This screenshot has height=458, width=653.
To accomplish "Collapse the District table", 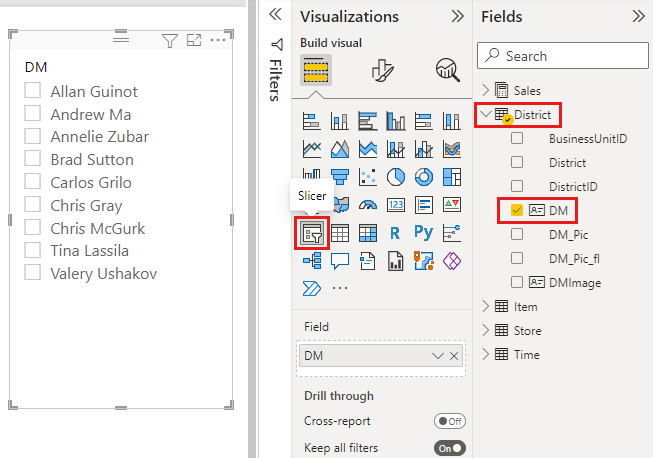I will (486, 114).
